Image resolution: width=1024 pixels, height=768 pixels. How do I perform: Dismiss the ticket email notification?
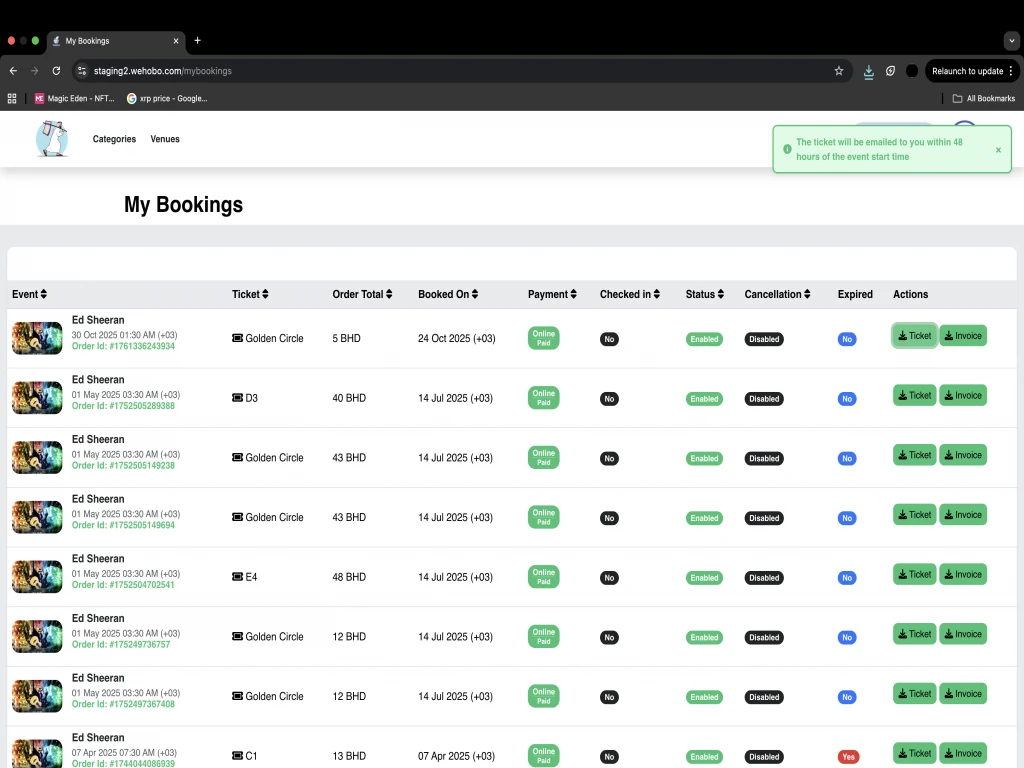(x=997, y=150)
